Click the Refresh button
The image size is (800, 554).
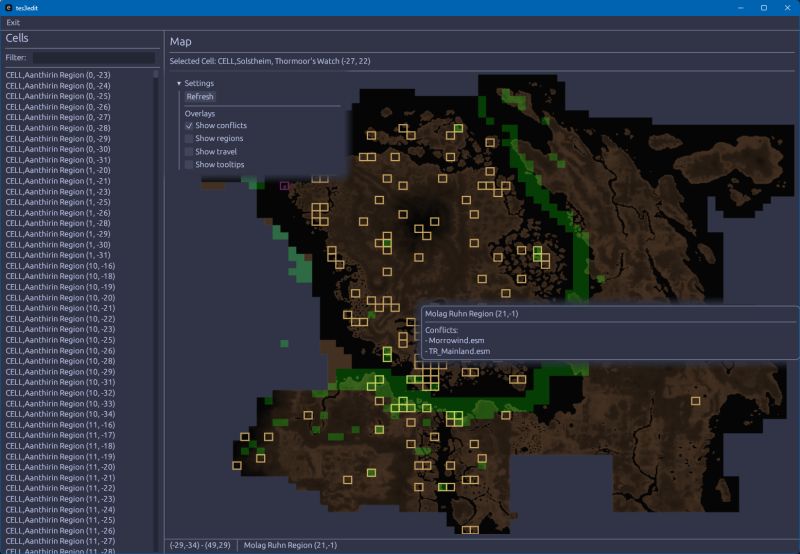pyautogui.click(x=200, y=96)
